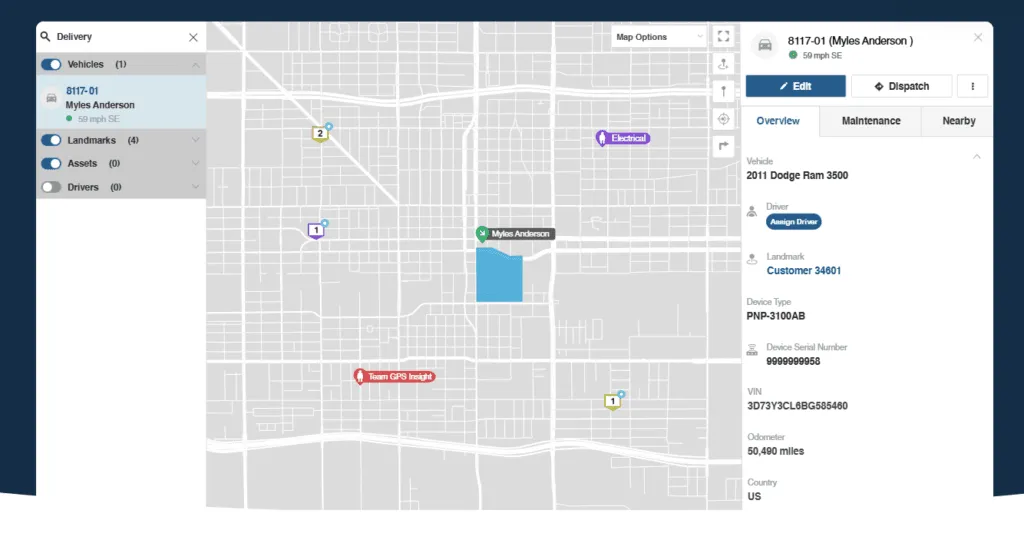Screen dimensions: 1024x550
Task: Open the Customer 34601 landmark link
Action: point(803,270)
